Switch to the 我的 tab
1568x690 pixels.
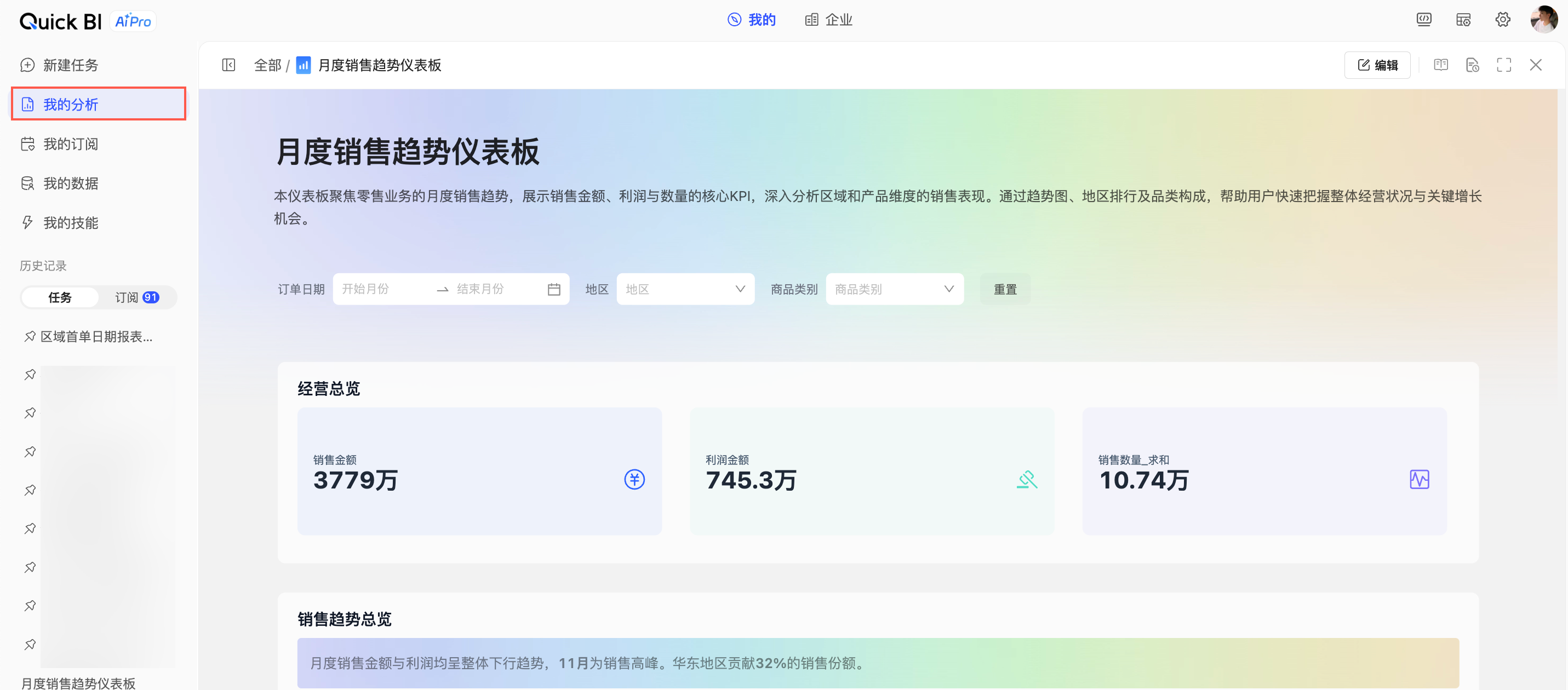pos(752,20)
